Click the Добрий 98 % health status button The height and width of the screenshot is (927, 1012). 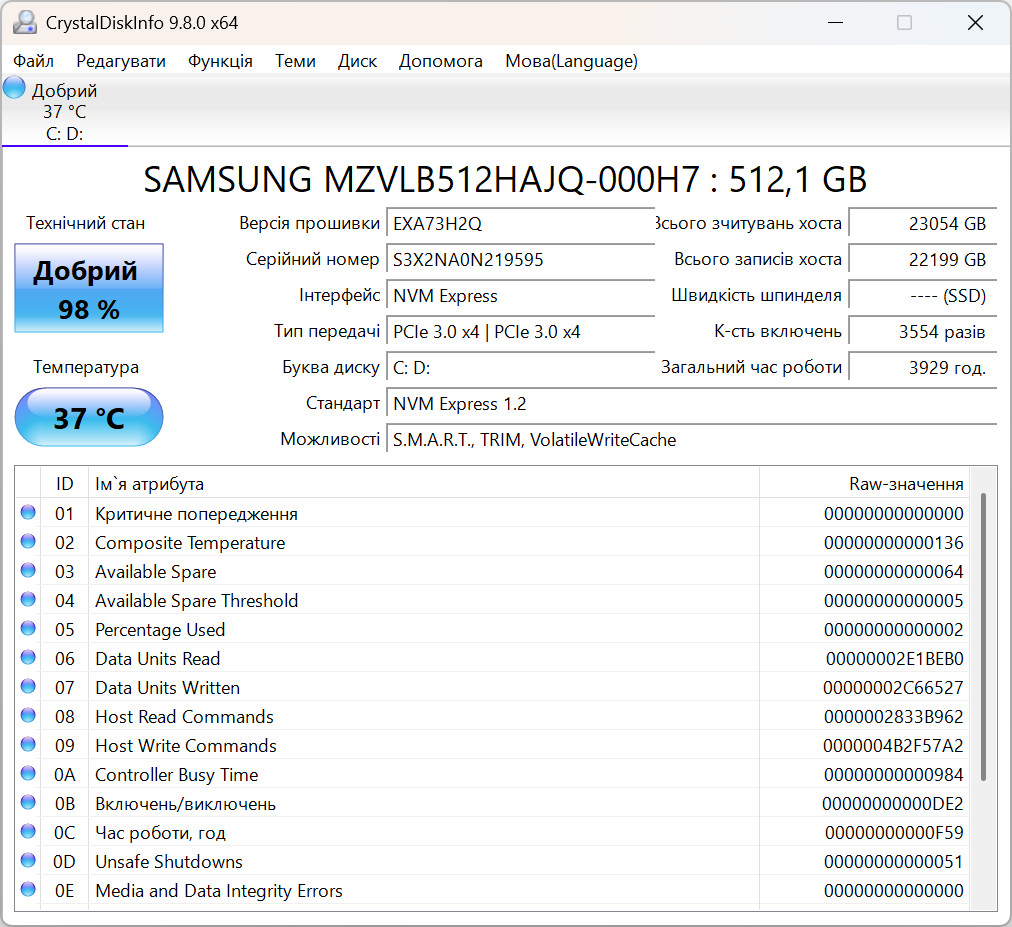pos(89,288)
